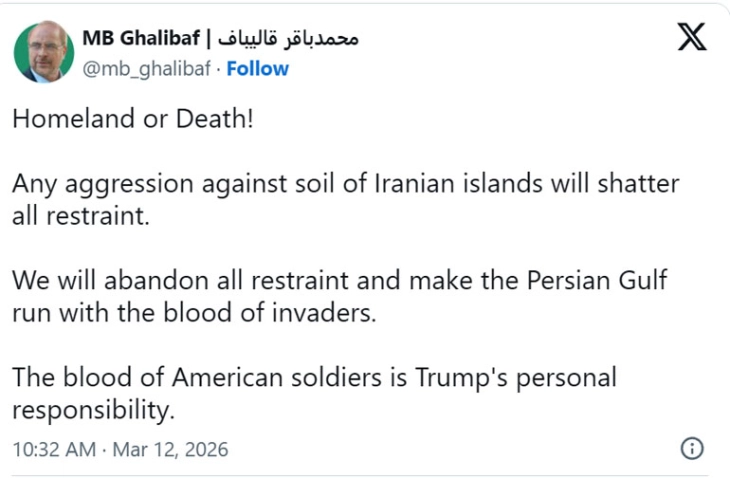This screenshot has height=478, width=730.
Task: Click the Mar 12, 2026 date
Action: pos(173,450)
